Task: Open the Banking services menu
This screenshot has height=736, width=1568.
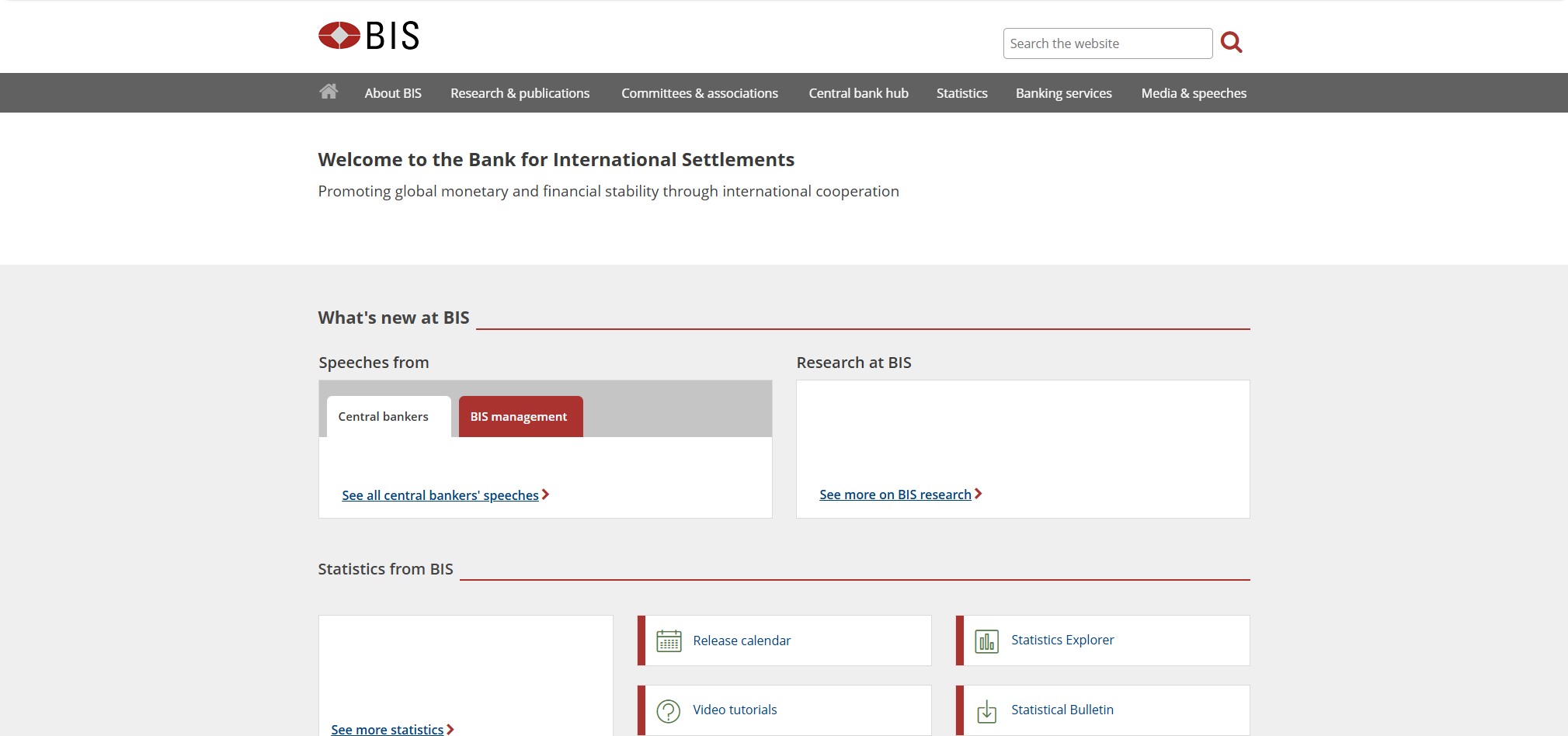Action: [1064, 93]
